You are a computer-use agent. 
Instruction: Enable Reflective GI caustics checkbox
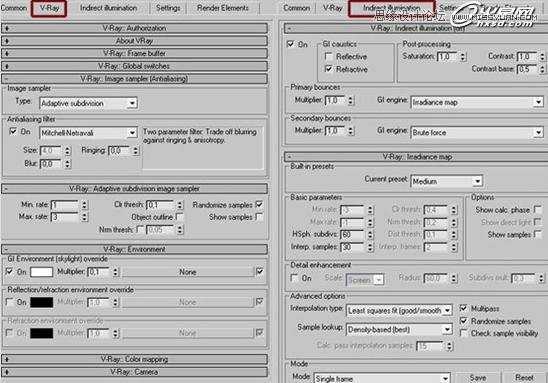pyautogui.click(x=329, y=56)
